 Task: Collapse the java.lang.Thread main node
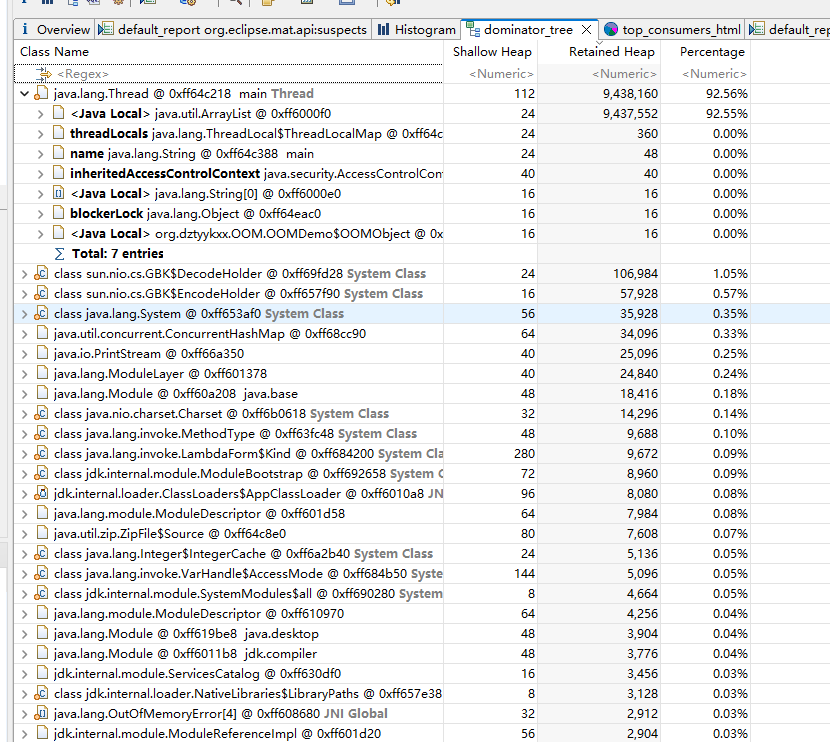(x=25, y=93)
